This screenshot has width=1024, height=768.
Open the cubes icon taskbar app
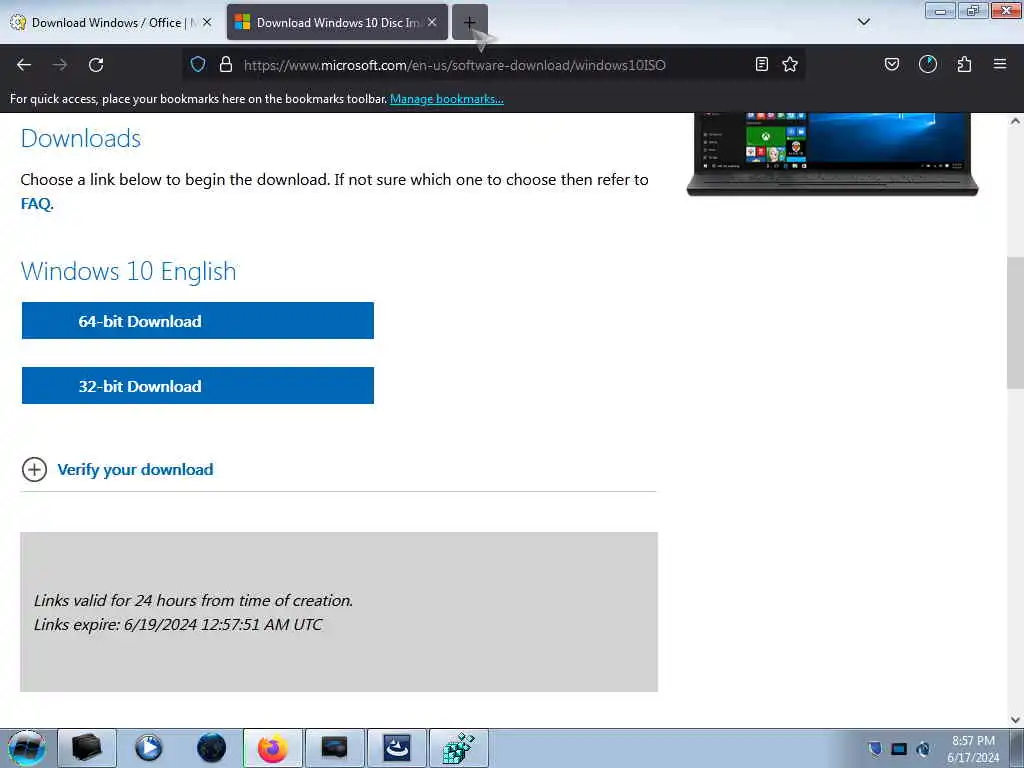point(458,748)
